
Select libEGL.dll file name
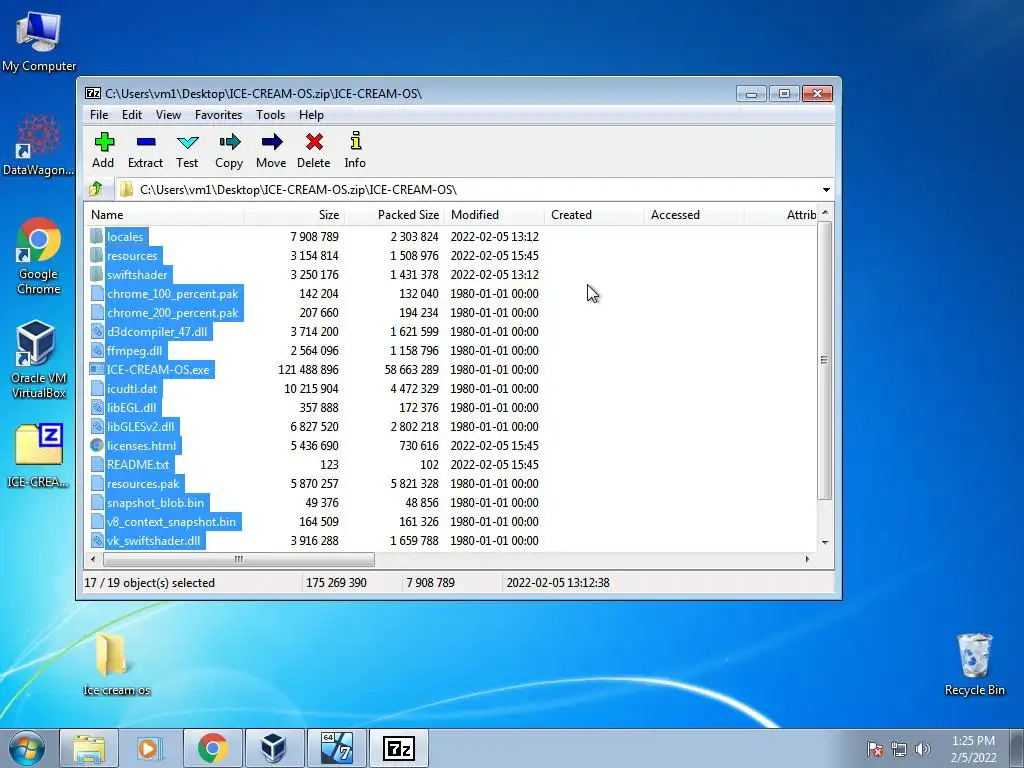[x=132, y=408]
